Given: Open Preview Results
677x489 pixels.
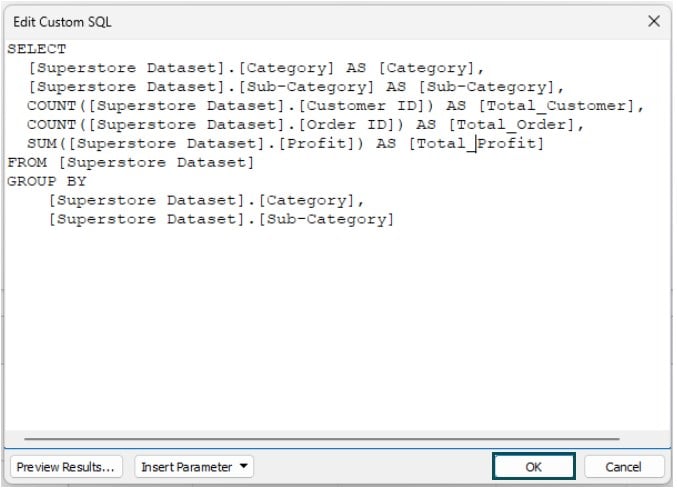Looking at the screenshot, I should 66,467.
